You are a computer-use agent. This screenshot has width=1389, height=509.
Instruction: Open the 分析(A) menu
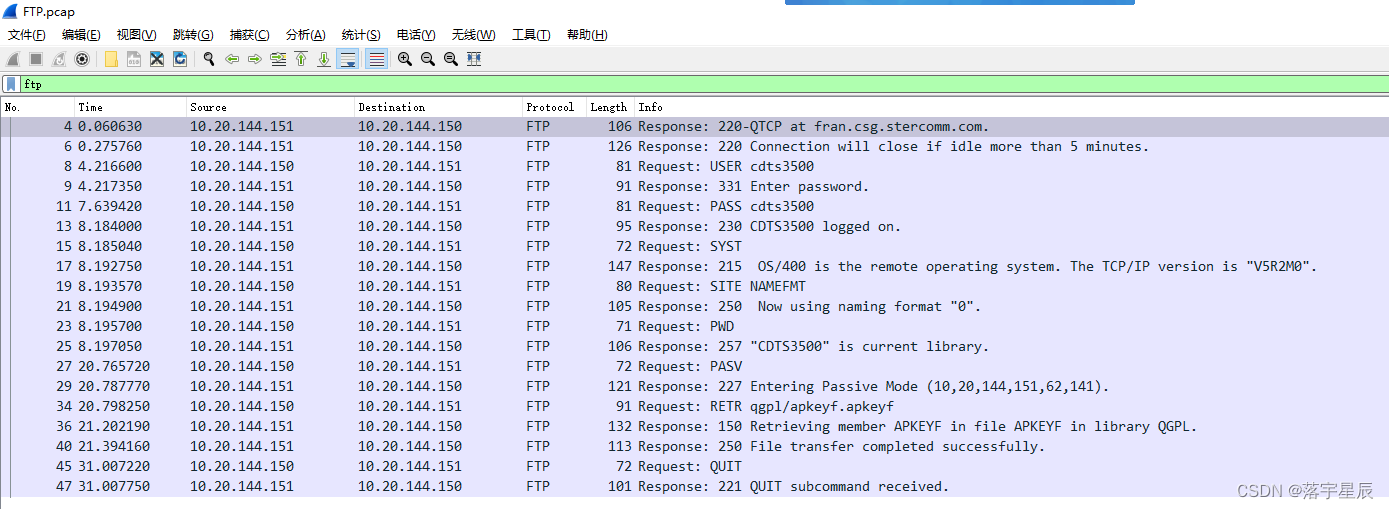pos(305,35)
